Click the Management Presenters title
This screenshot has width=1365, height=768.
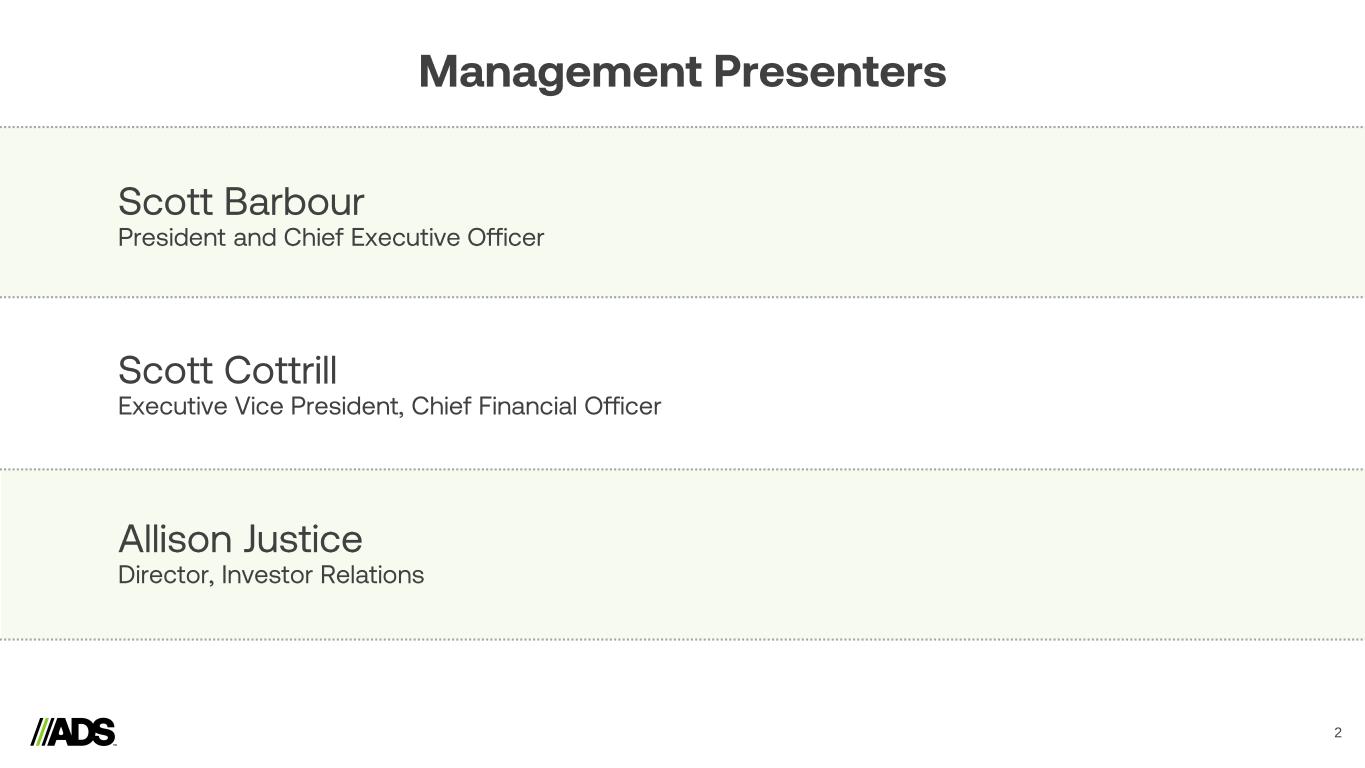(x=682, y=72)
